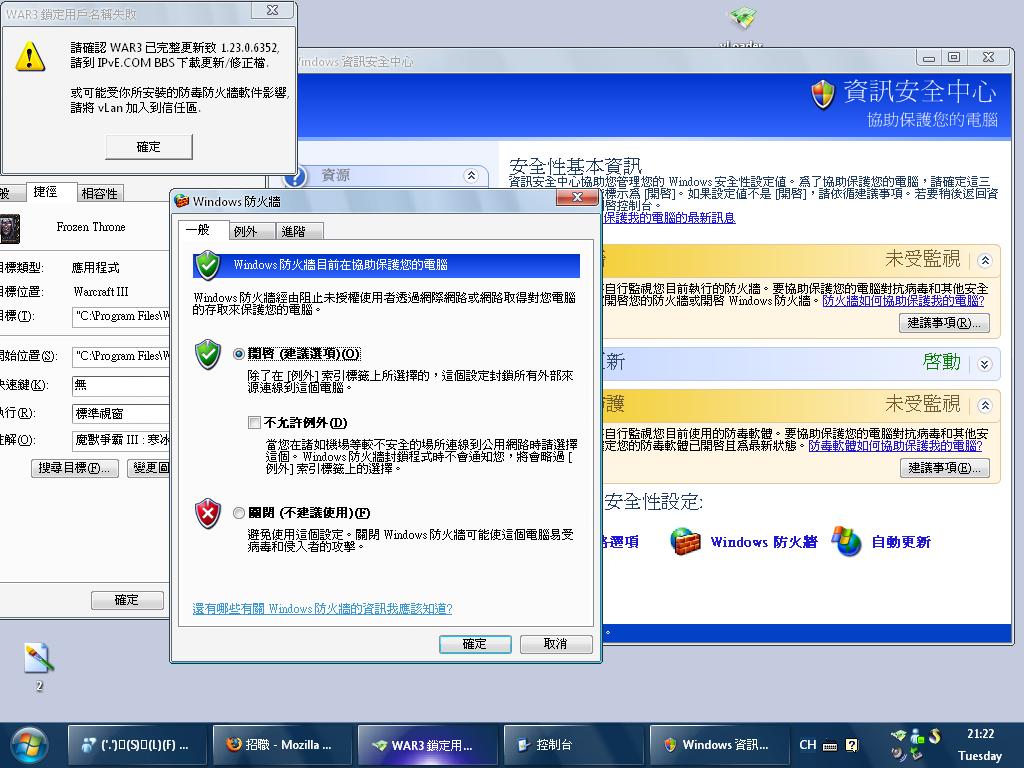Click the help icon in the language bar
The width and height of the screenshot is (1024, 768).
point(852,745)
